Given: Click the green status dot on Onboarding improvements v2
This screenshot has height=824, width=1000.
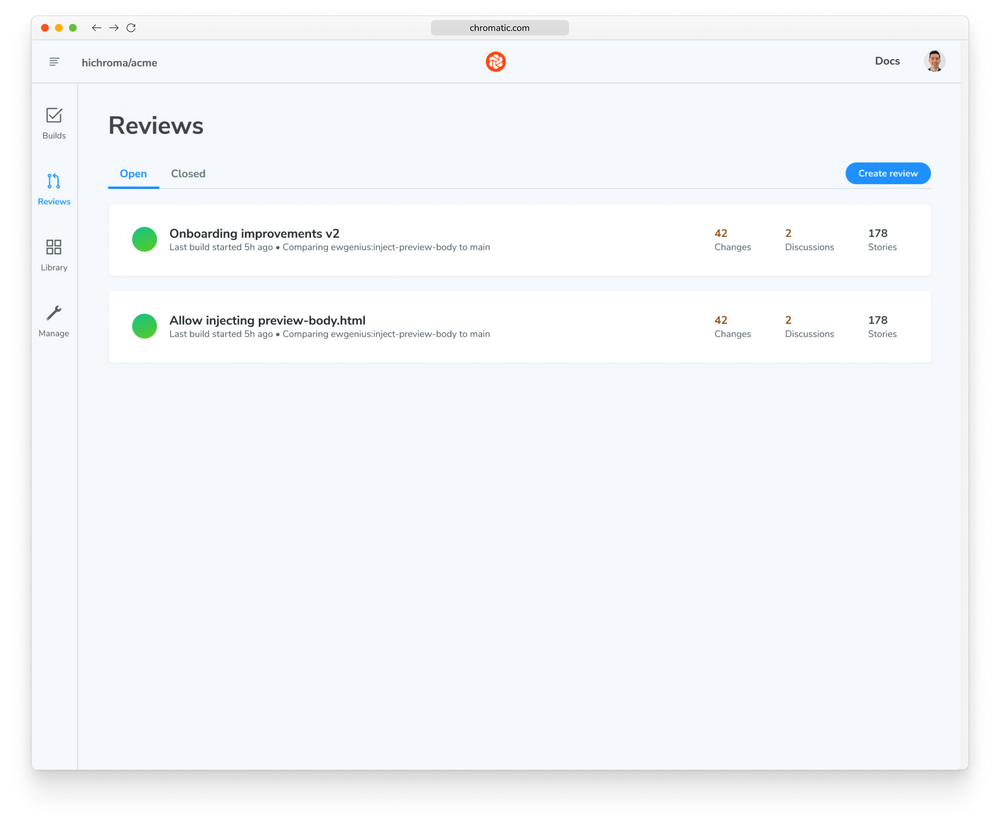Looking at the screenshot, I should [144, 239].
